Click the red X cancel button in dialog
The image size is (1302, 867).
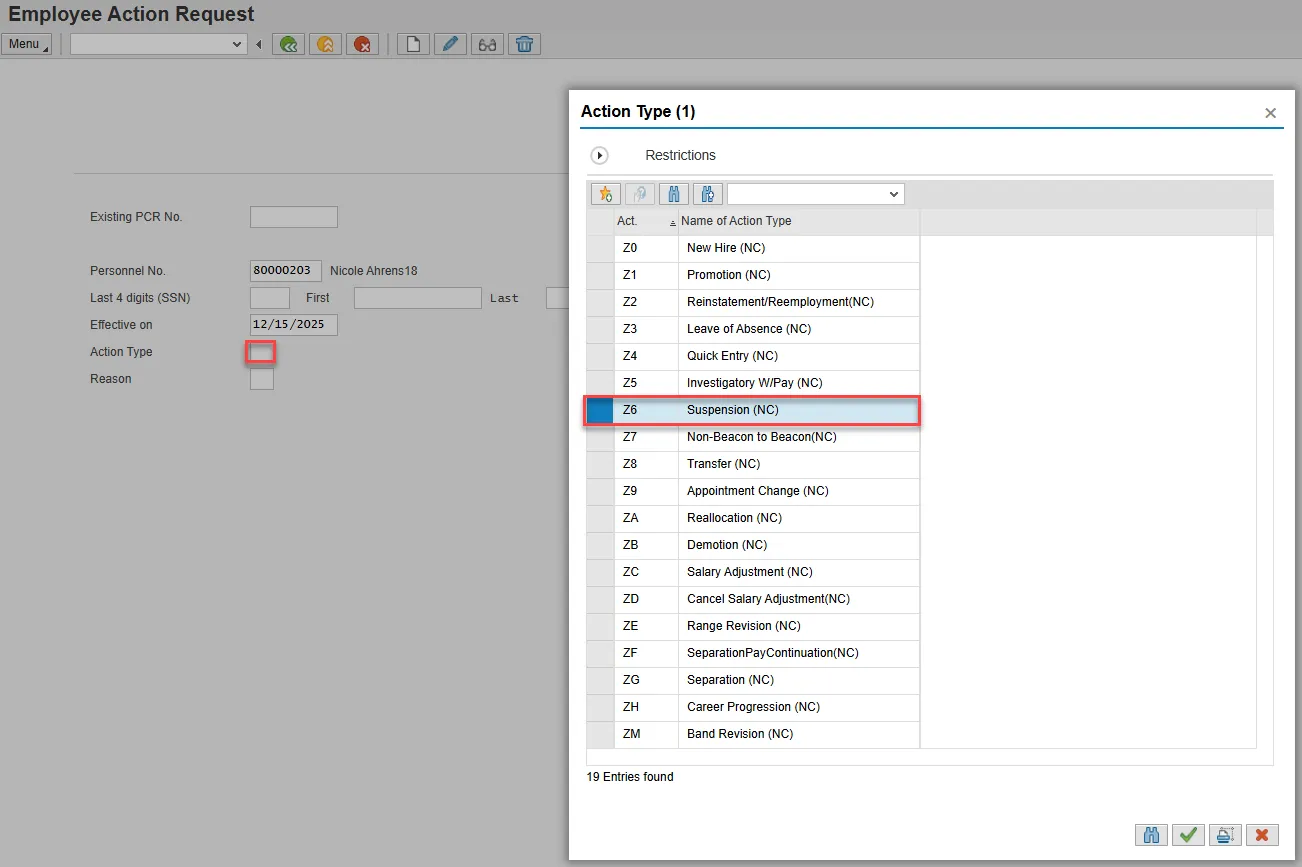1262,835
